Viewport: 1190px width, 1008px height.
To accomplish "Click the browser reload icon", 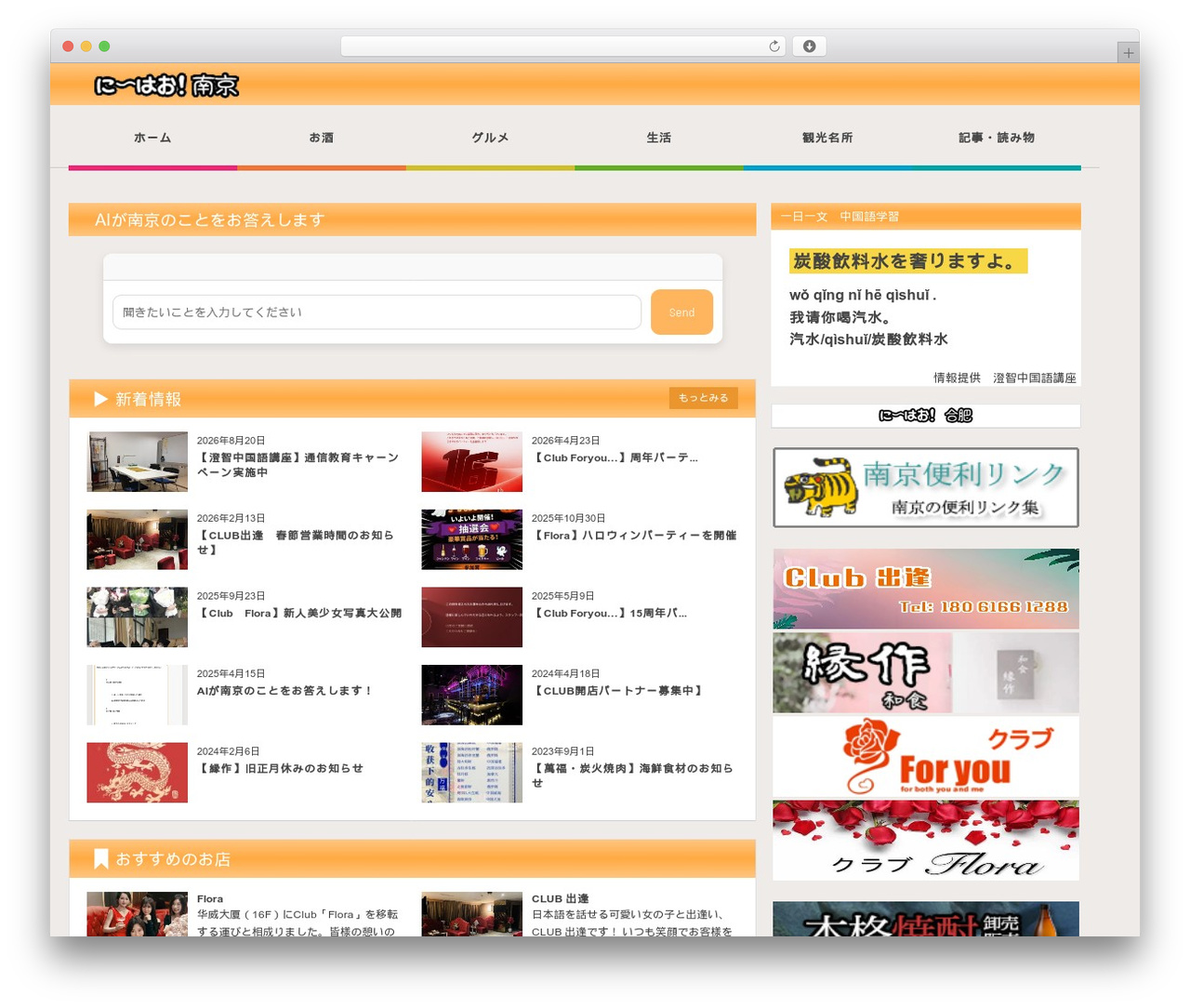I will tap(773, 46).
